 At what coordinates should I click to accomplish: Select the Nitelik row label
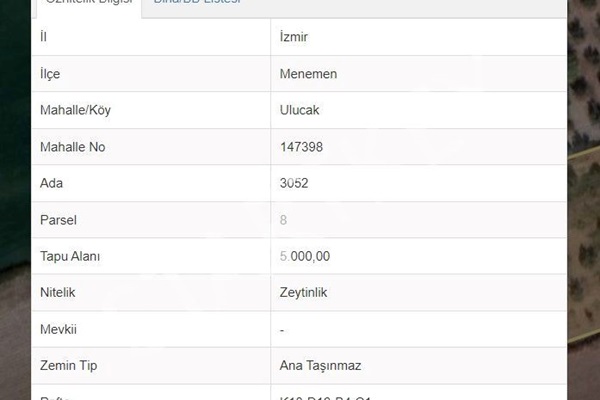click(58, 293)
